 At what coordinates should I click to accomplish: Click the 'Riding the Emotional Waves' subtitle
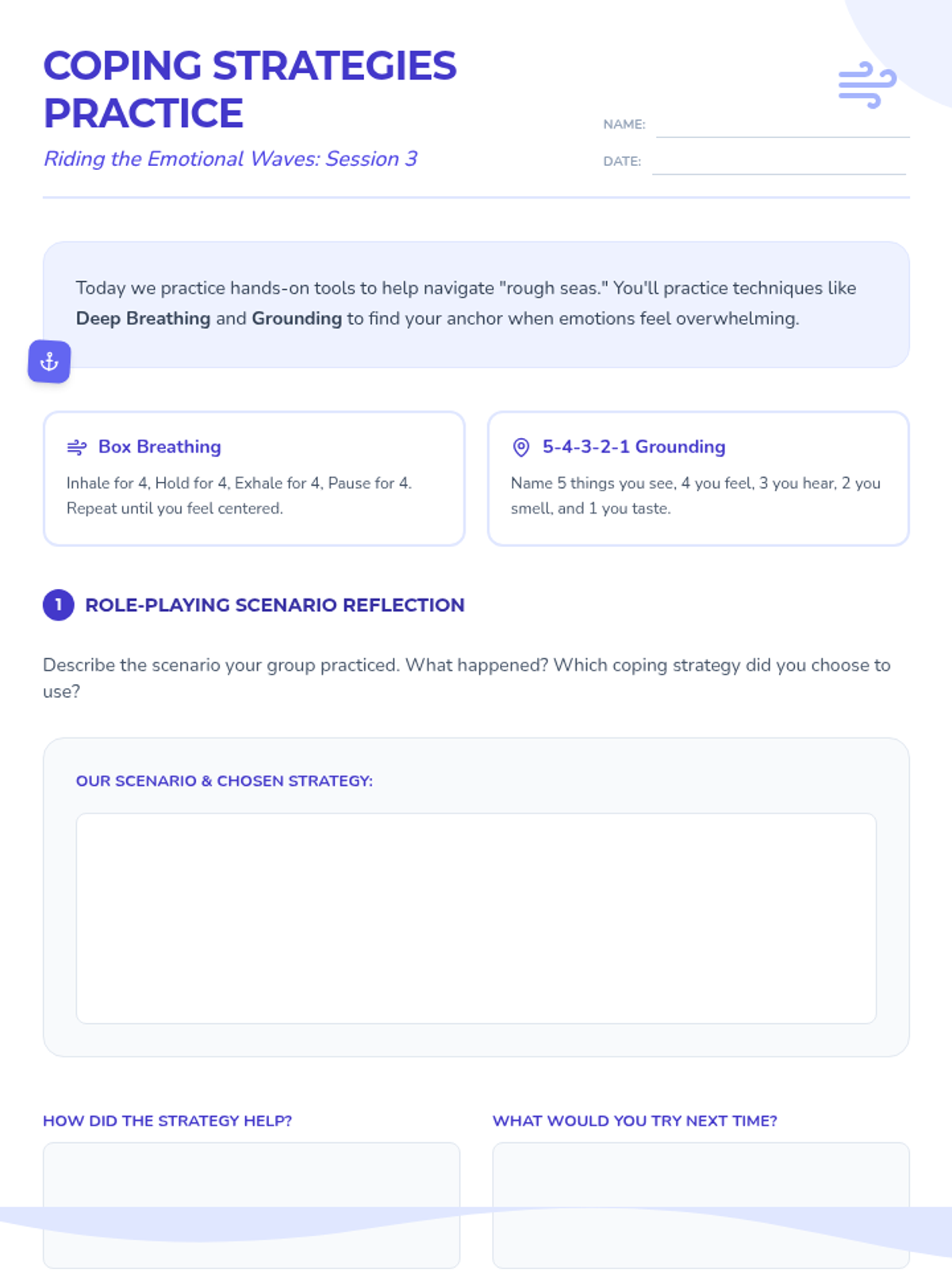coord(230,159)
